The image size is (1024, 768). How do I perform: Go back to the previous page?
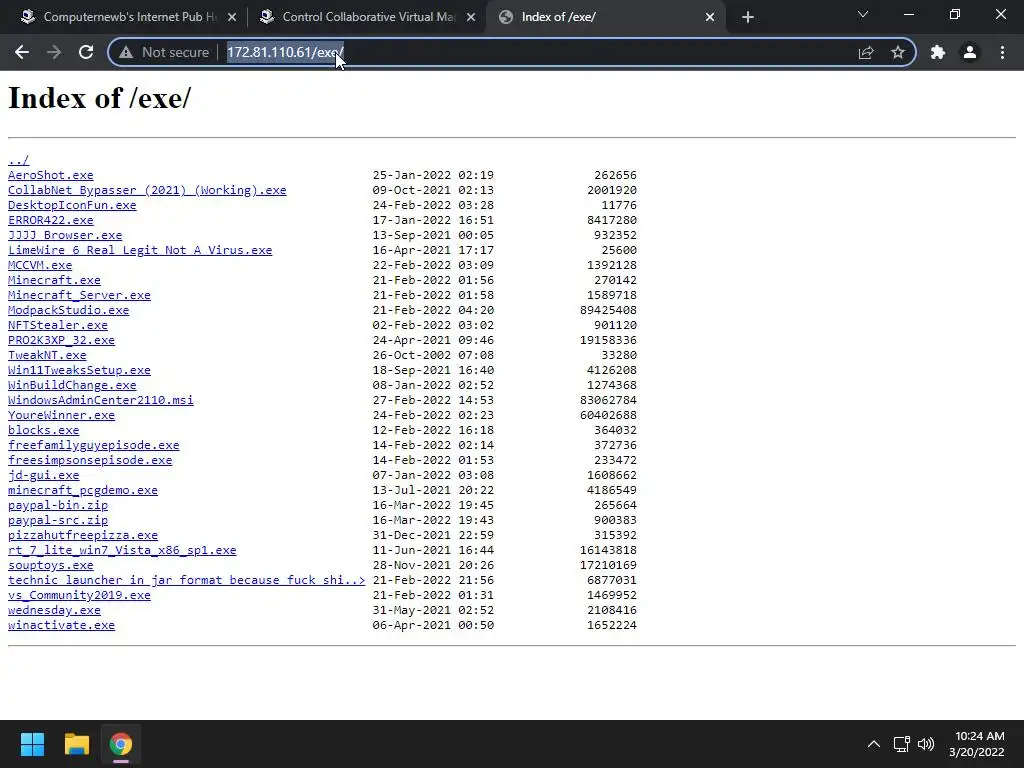[22, 52]
